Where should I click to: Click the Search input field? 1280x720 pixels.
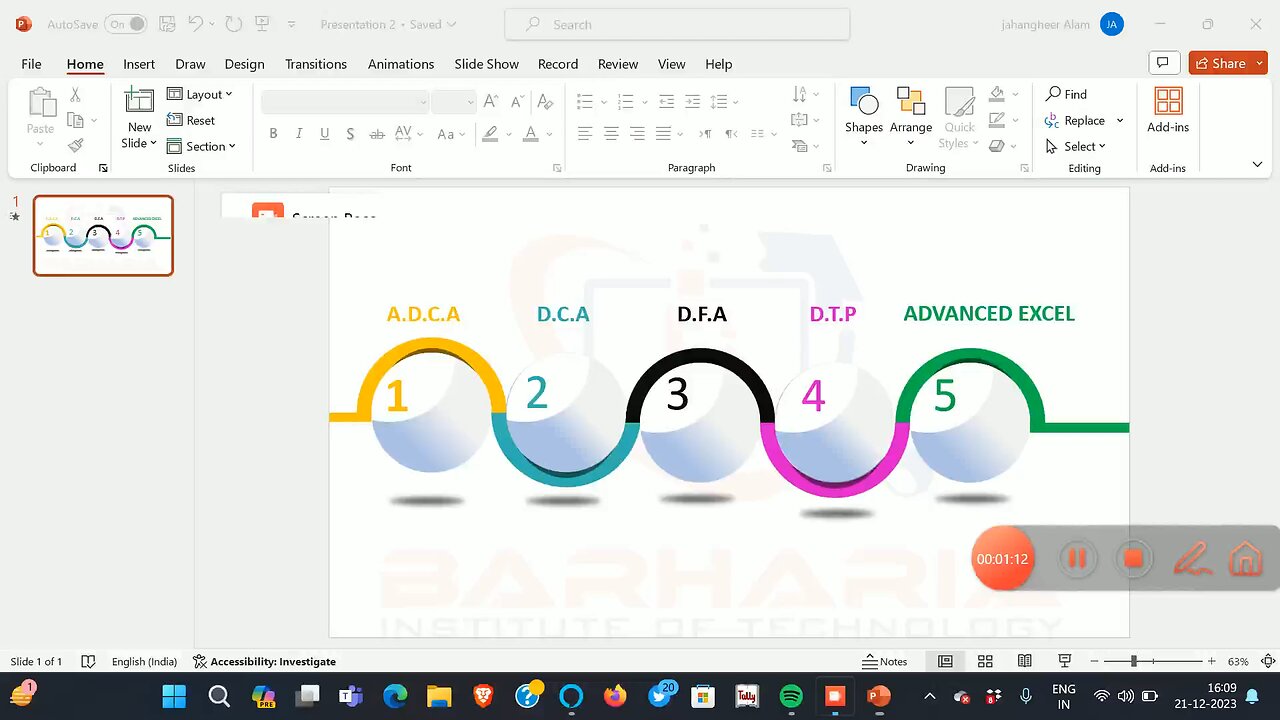coord(678,24)
